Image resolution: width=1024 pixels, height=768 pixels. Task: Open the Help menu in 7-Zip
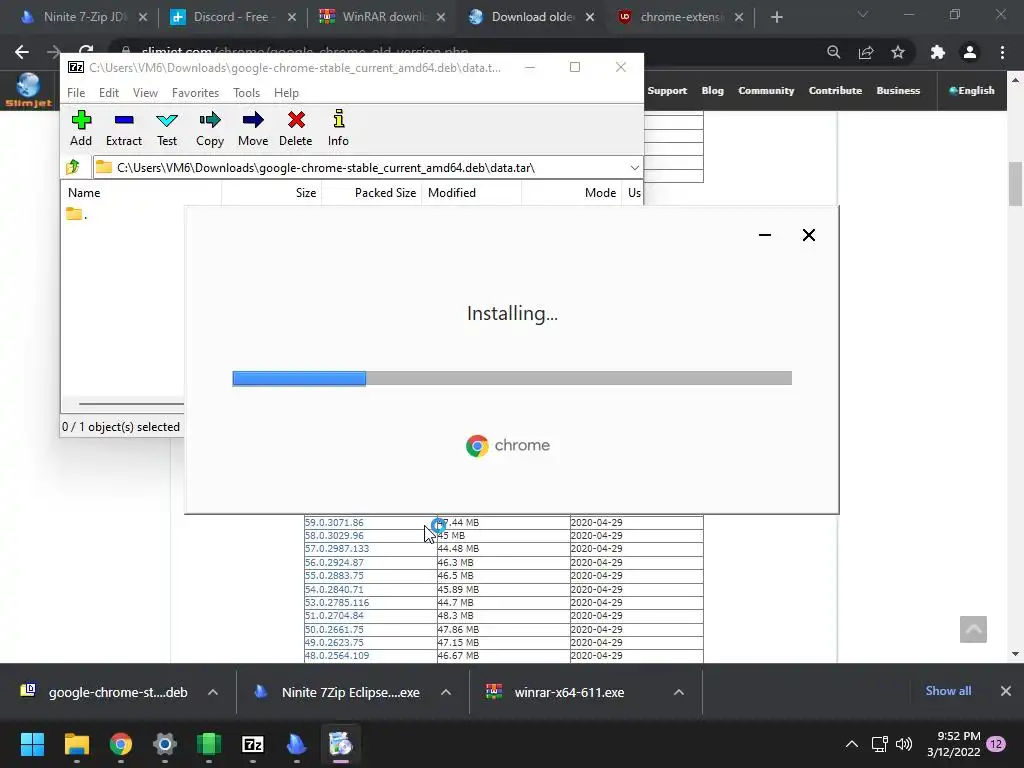click(x=286, y=93)
